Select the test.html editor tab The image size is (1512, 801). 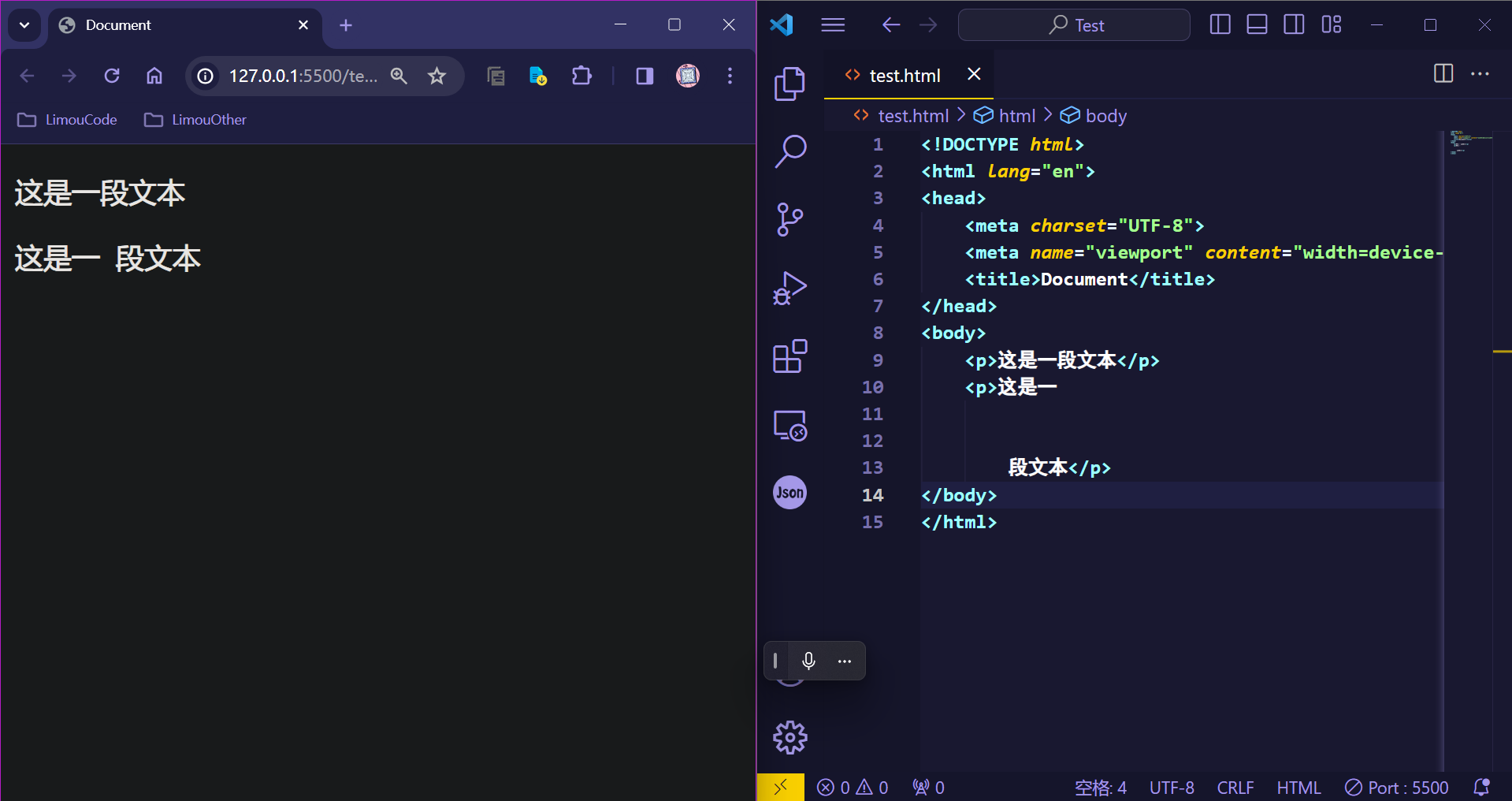click(x=904, y=76)
